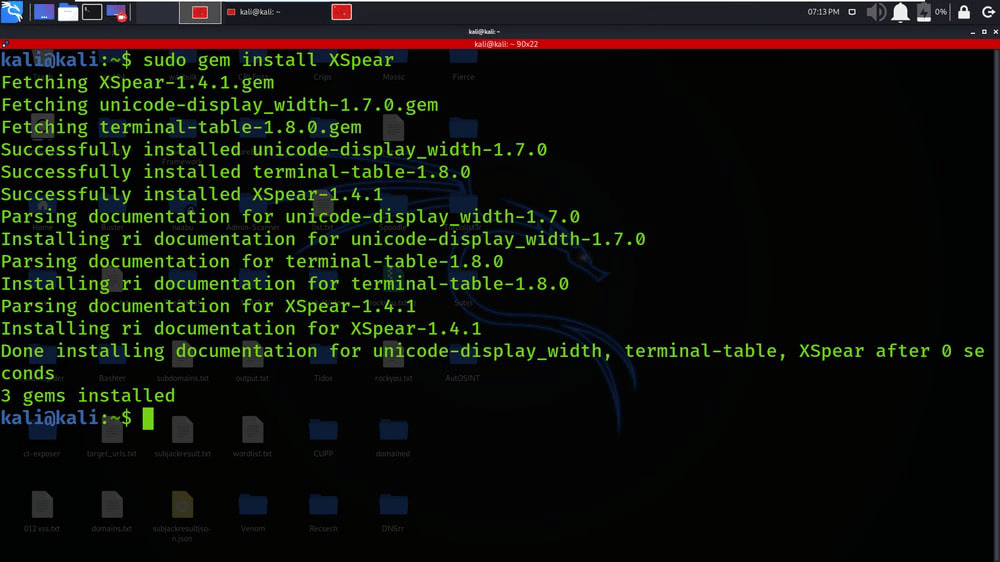Click the terminal group icon in red bar

pos(5,44)
